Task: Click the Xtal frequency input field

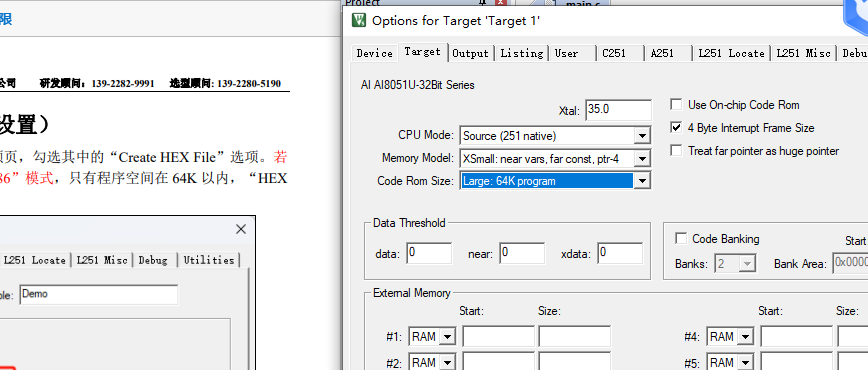Action: point(618,110)
